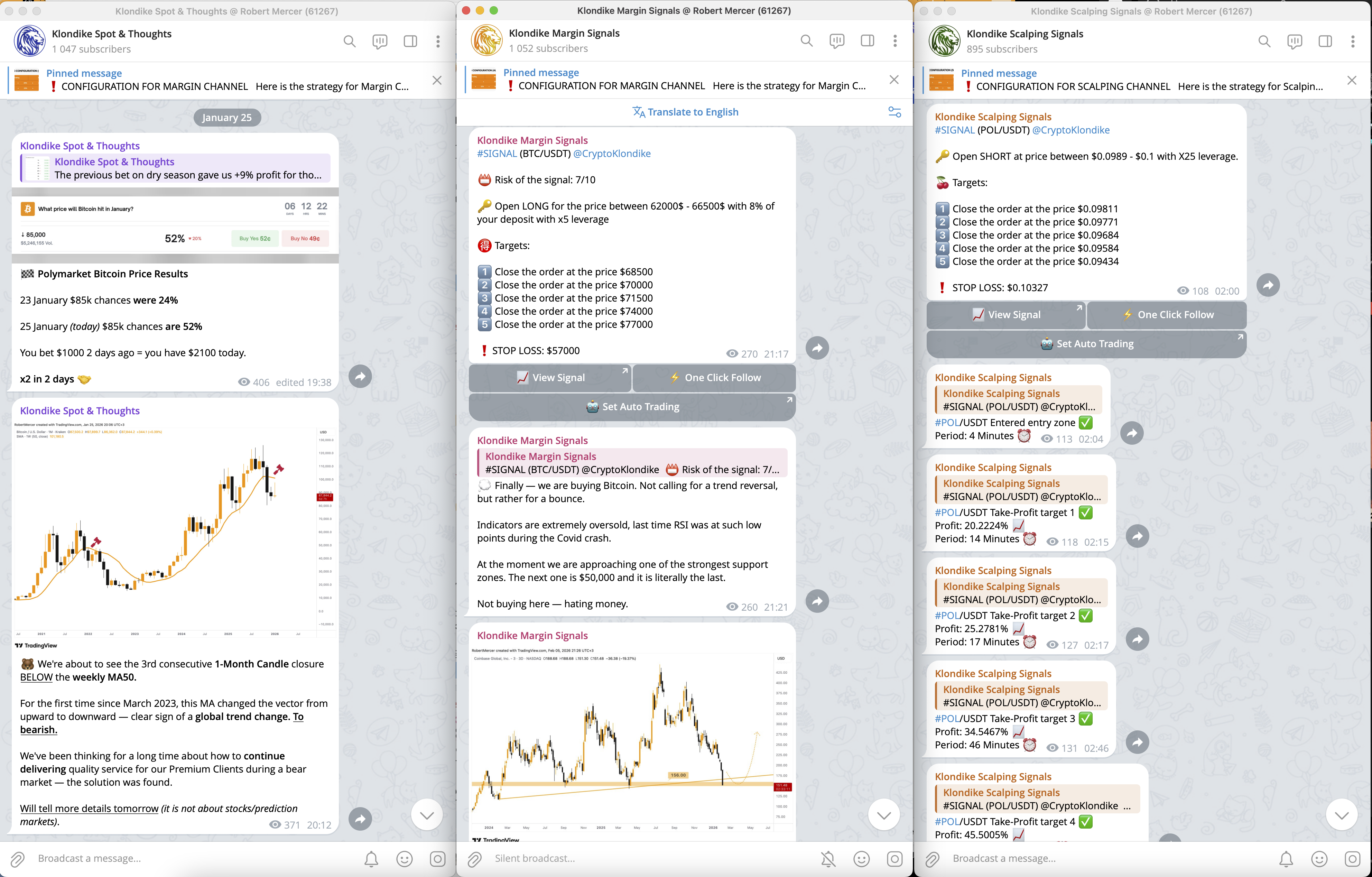The width and height of the screenshot is (1372, 877).
Task: Unmute silent broadcast bell in Margin Signals
Action: 828,859
